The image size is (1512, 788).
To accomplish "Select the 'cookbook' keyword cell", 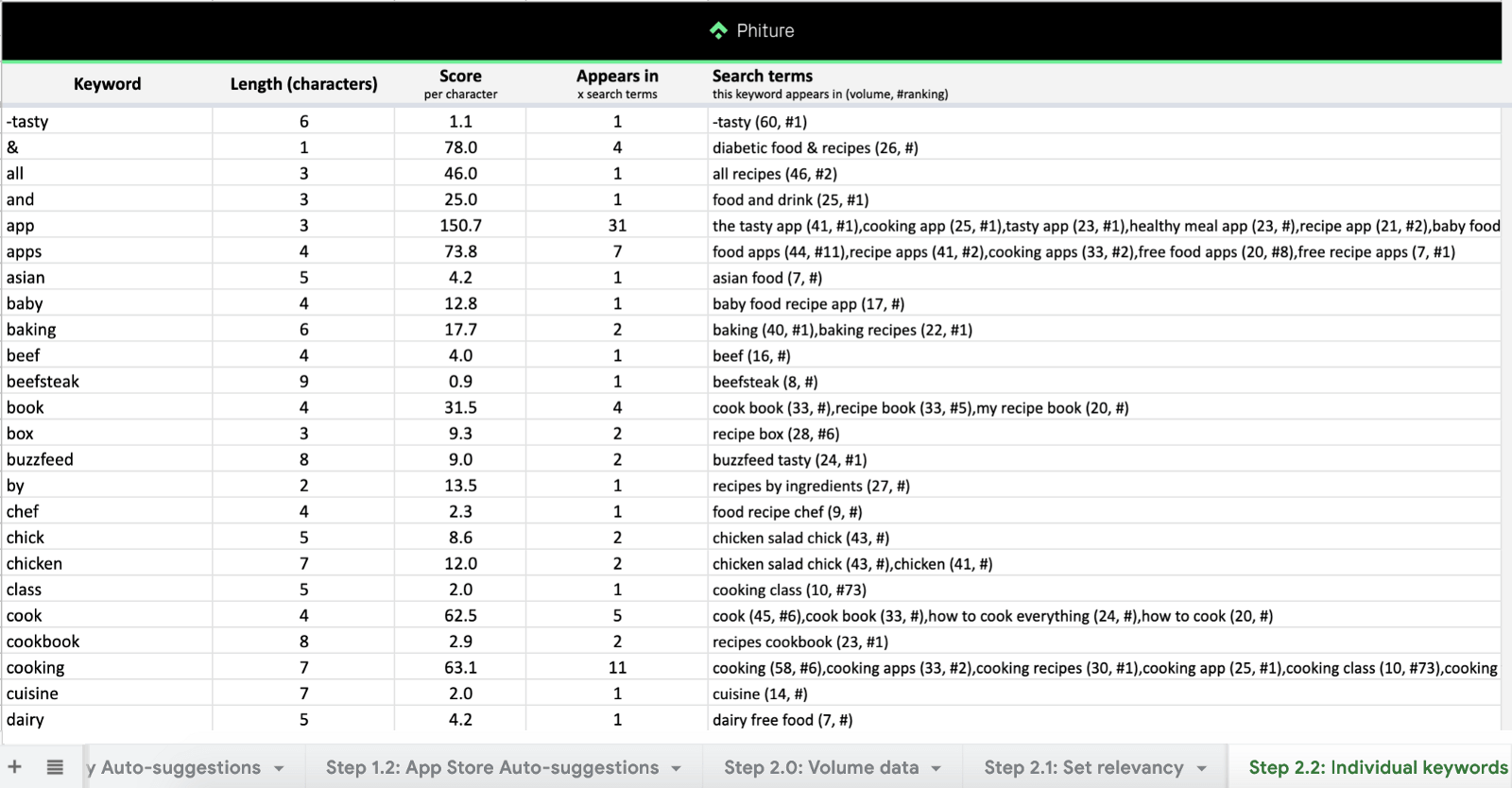I will tap(107, 641).
